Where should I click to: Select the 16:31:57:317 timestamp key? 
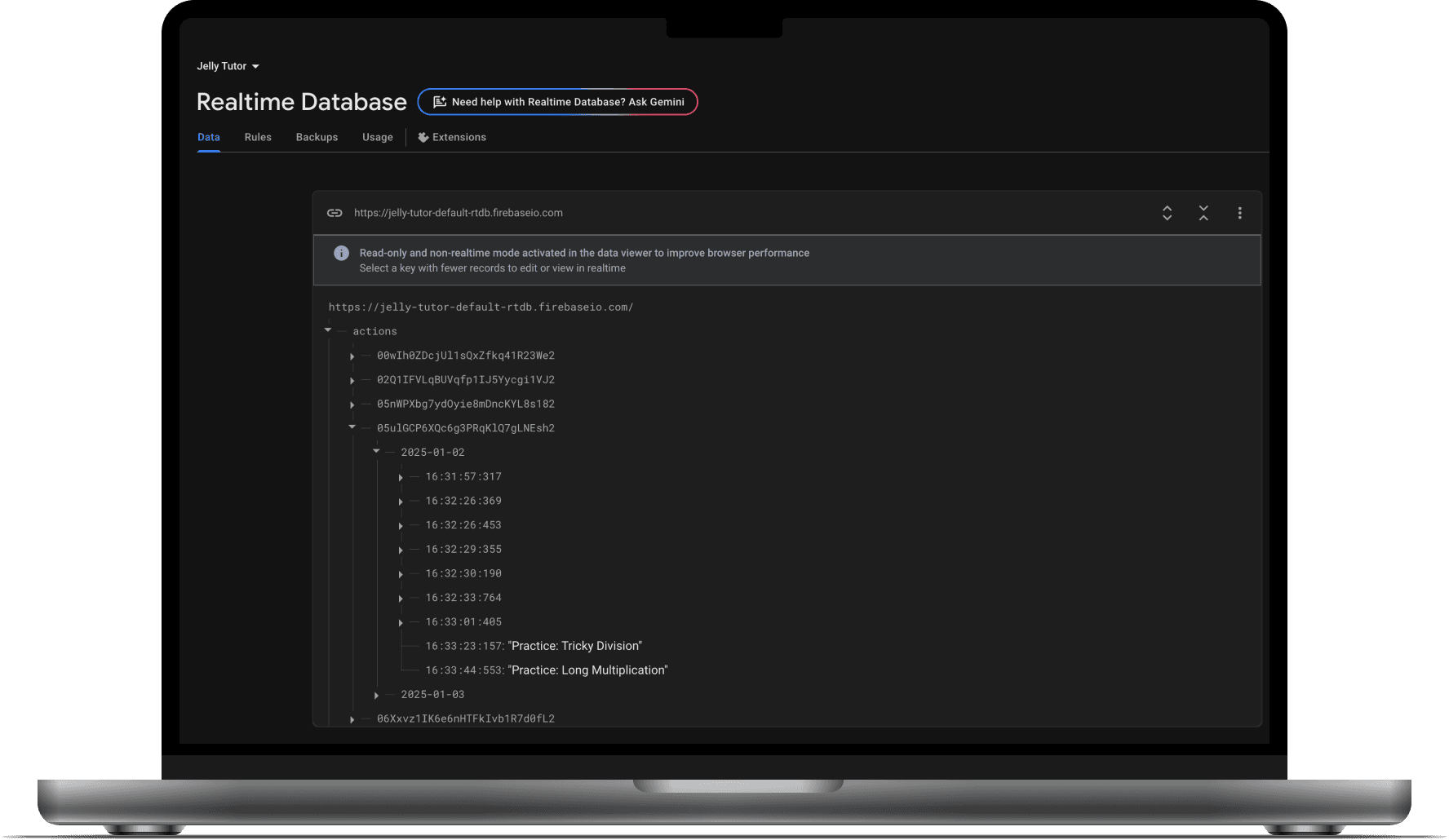coord(463,477)
